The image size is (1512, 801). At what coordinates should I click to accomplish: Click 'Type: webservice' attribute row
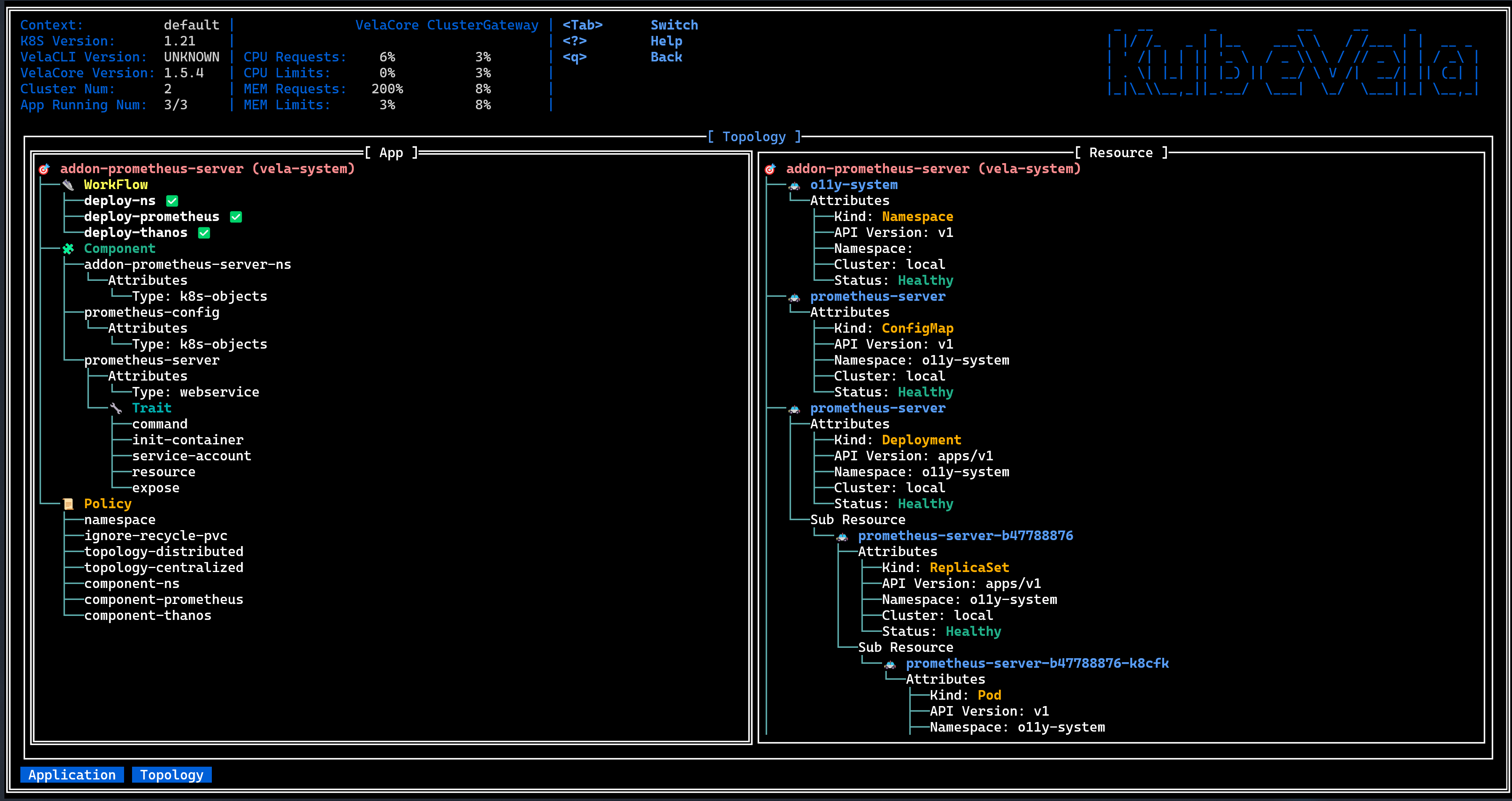(195, 392)
